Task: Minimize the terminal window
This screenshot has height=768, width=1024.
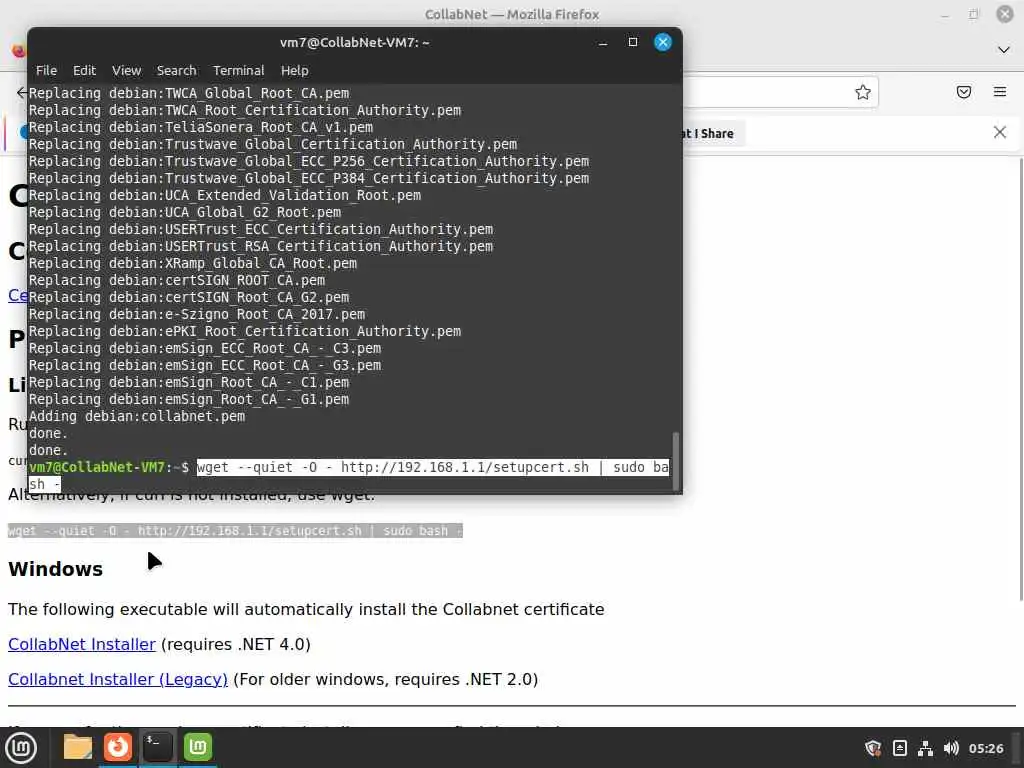Action: (603, 42)
